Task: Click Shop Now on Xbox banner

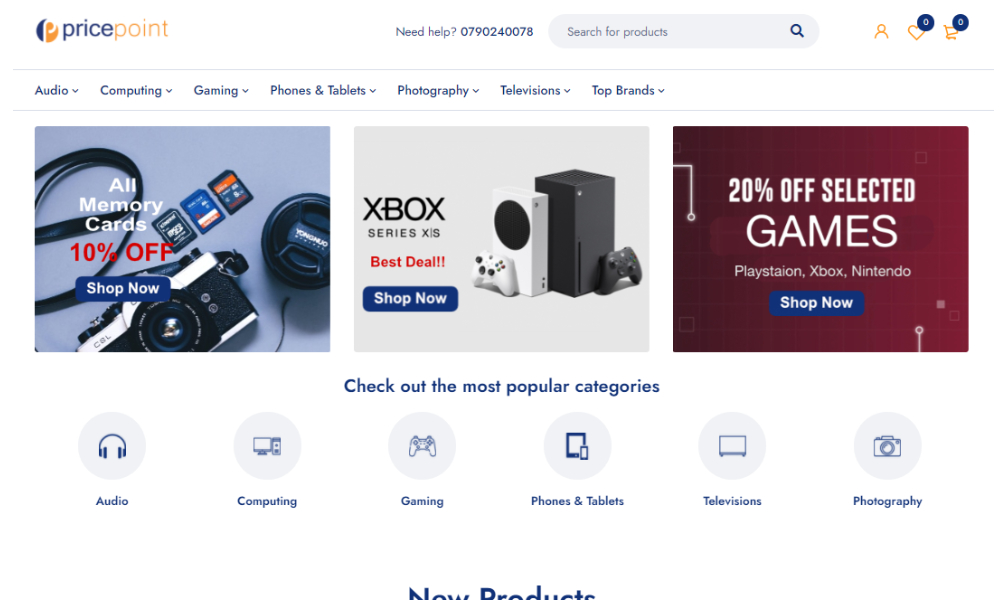Action: (410, 298)
